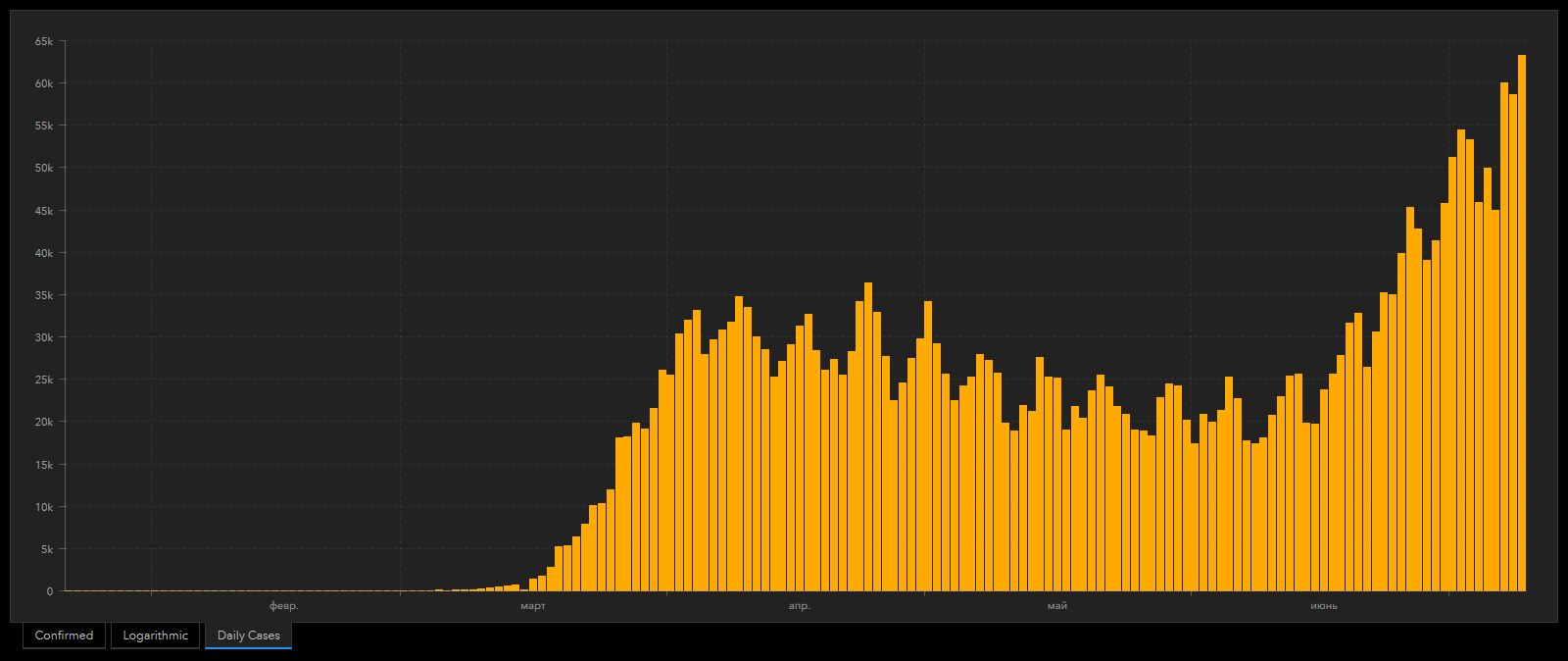Click the 65k y-axis label
The image size is (1568, 661).
pos(44,41)
